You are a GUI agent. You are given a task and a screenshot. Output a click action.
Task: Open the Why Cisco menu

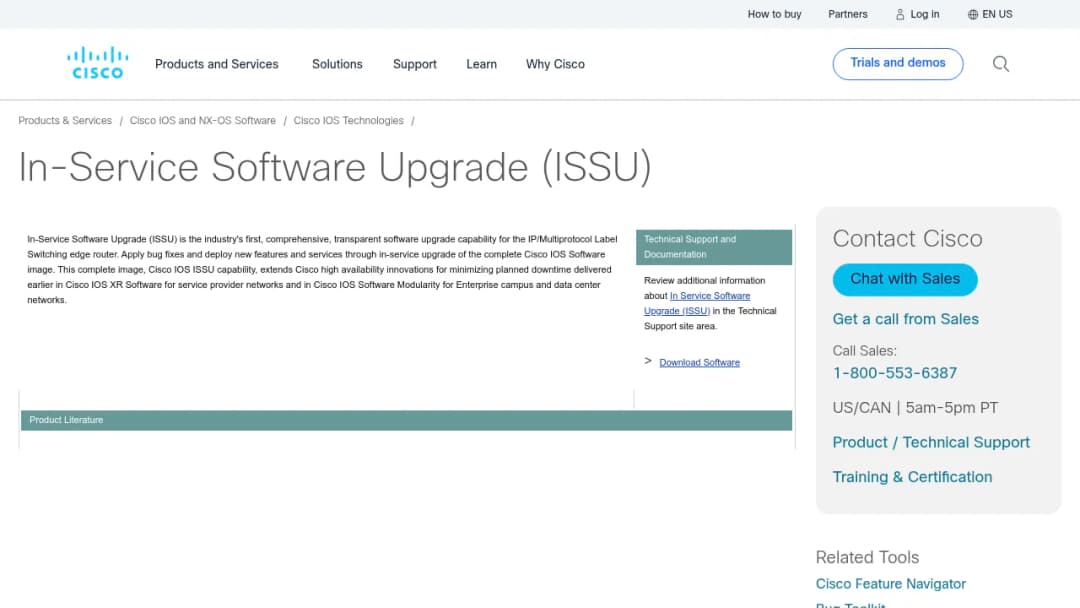555,64
